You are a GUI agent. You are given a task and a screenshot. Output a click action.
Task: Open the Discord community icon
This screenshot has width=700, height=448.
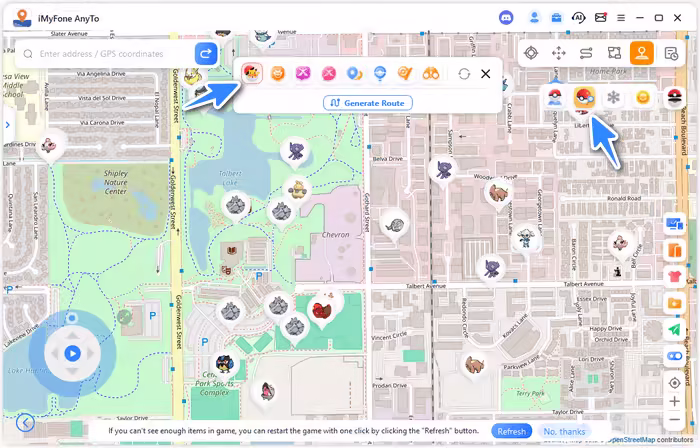pyautogui.click(x=506, y=18)
